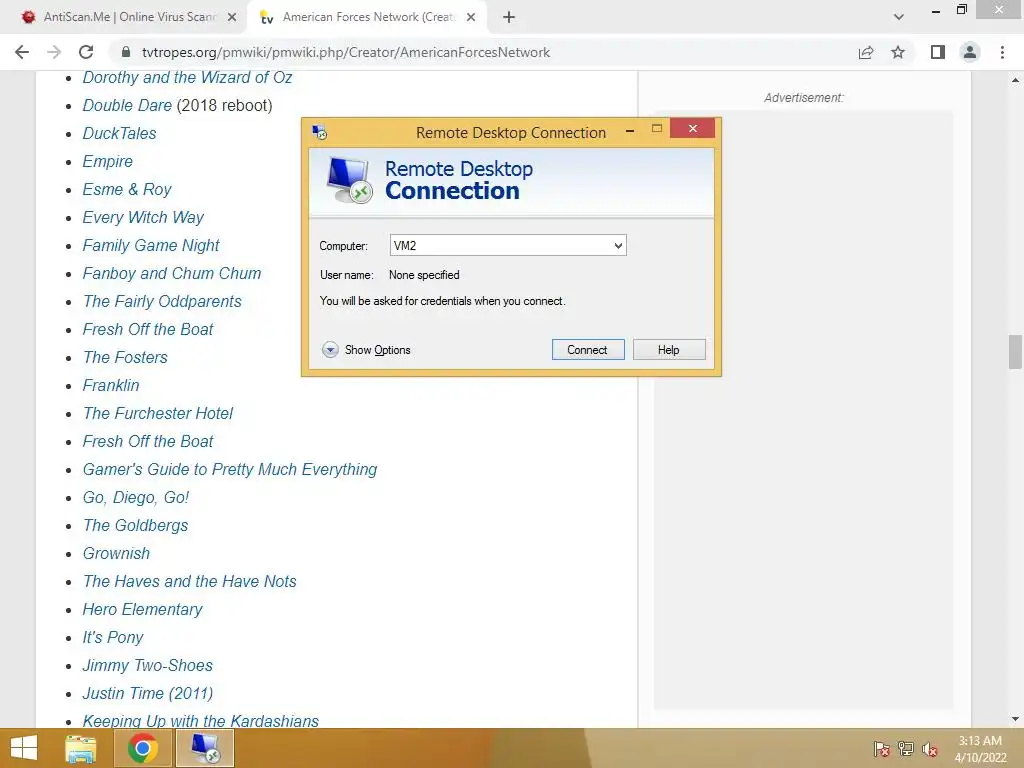Click Remote Desktop taskbar icon

click(x=205, y=748)
